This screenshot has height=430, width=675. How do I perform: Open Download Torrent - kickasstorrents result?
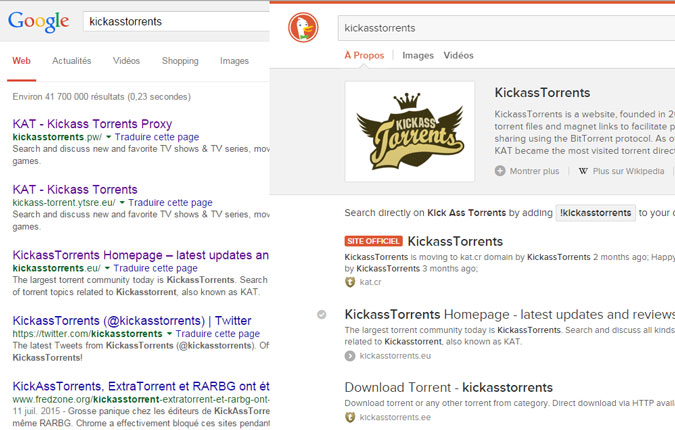(x=449, y=387)
